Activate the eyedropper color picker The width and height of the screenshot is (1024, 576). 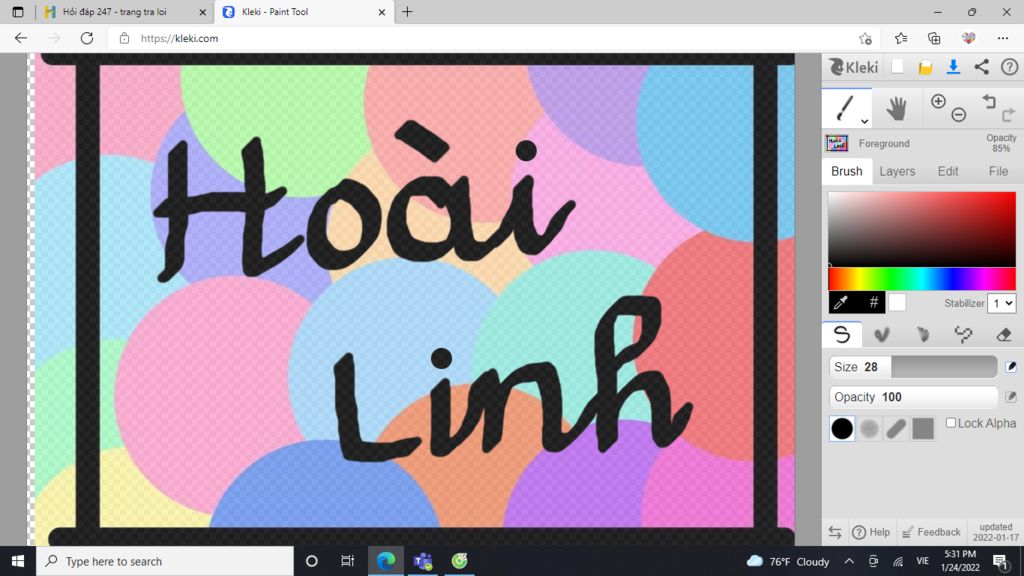[x=841, y=302]
